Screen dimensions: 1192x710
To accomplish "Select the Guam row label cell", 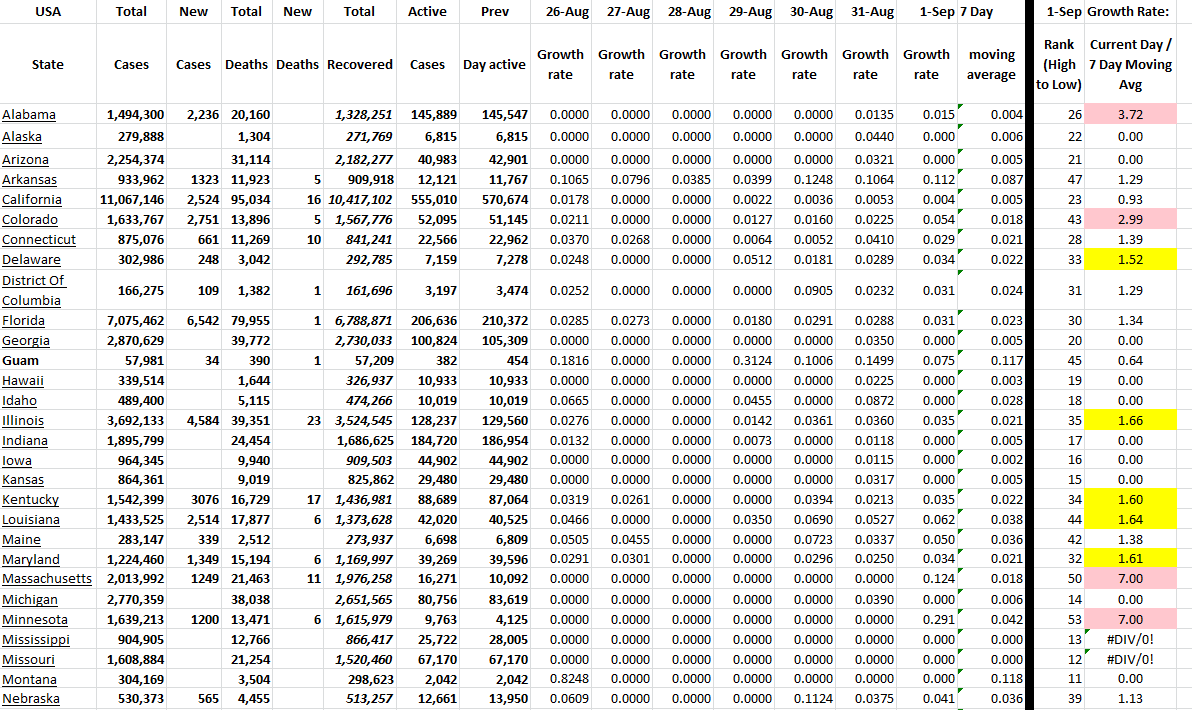I will [x=20, y=360].
